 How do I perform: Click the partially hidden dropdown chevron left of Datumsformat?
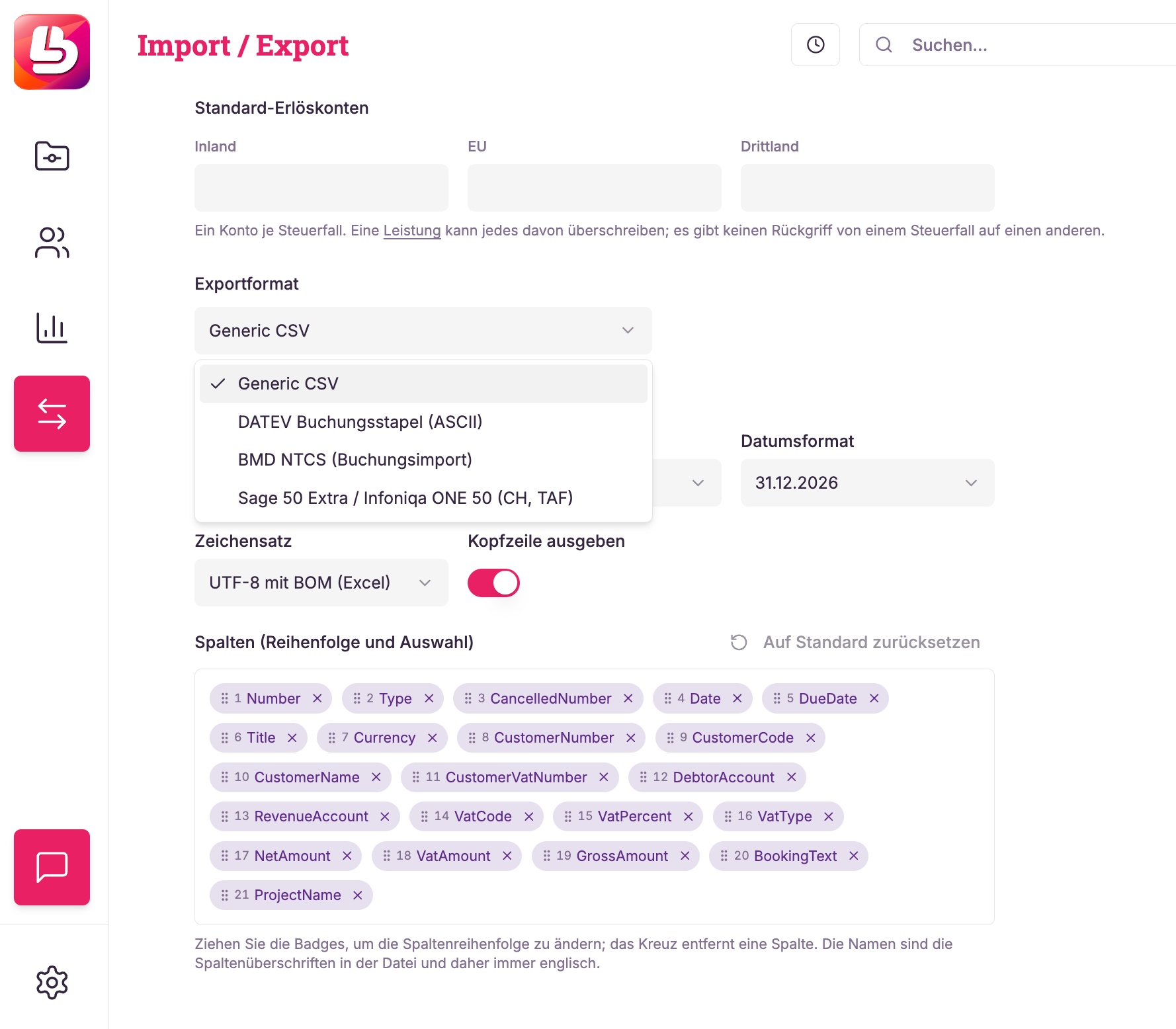pos(698,483)
